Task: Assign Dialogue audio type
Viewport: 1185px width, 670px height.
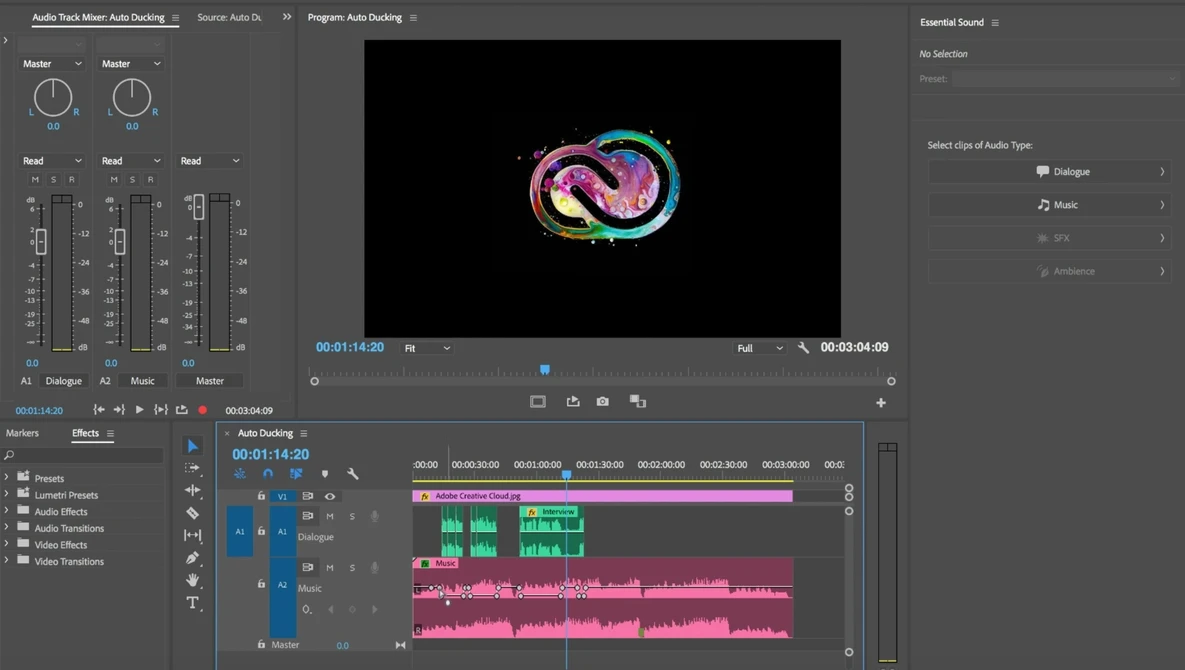Action: pos(1050,171)
